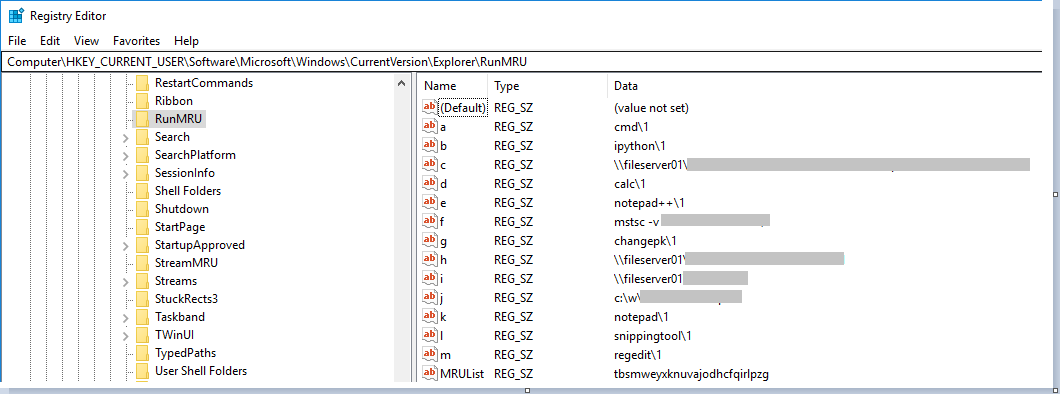Select the Streams folder icon

142,281
